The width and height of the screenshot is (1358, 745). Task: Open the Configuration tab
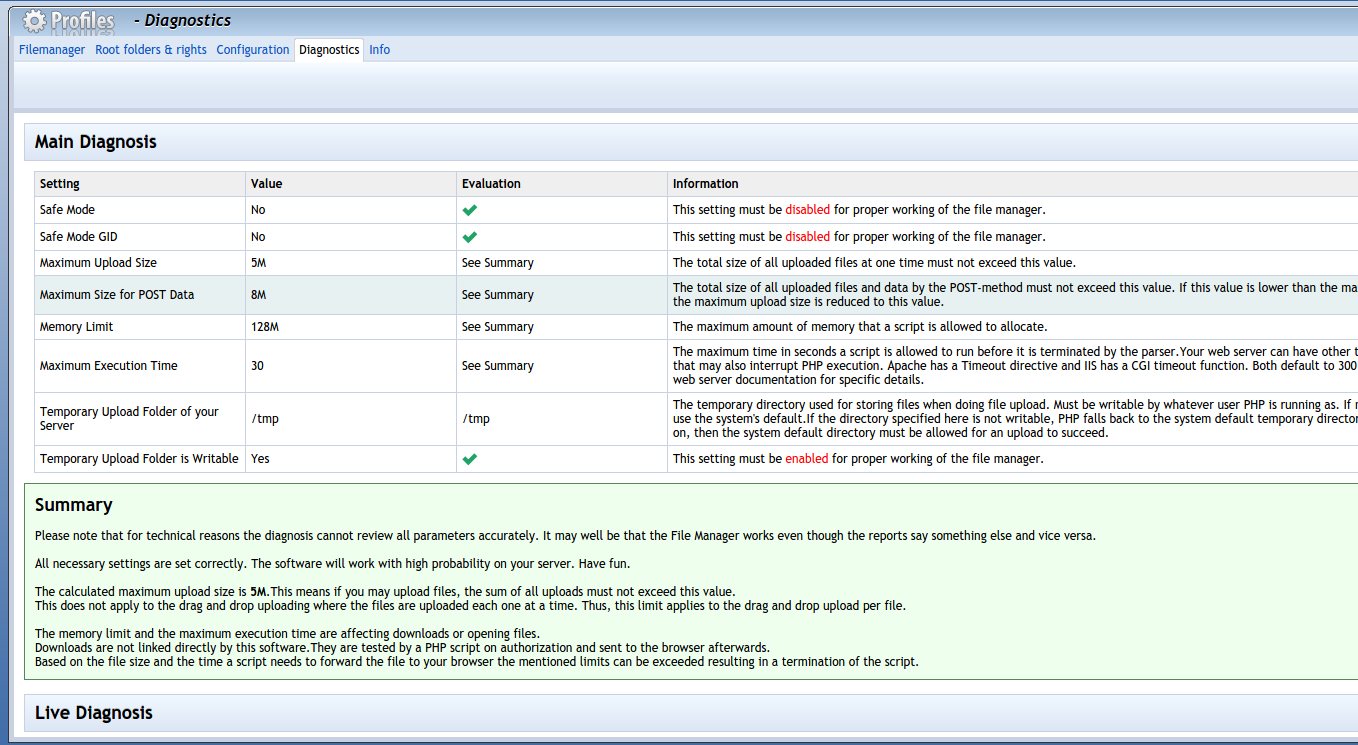(x=253, y=50)
